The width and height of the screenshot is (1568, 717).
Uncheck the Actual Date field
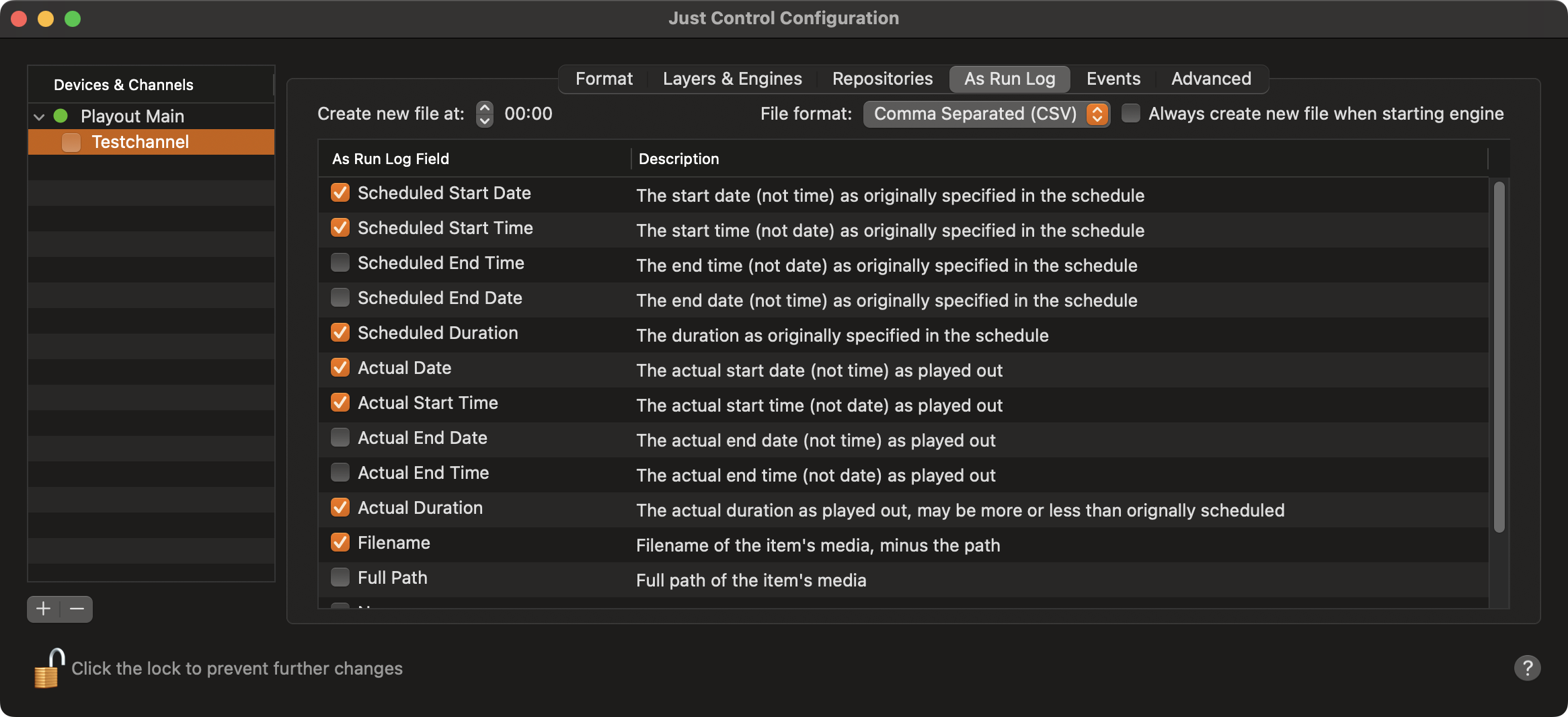(340, 367)
